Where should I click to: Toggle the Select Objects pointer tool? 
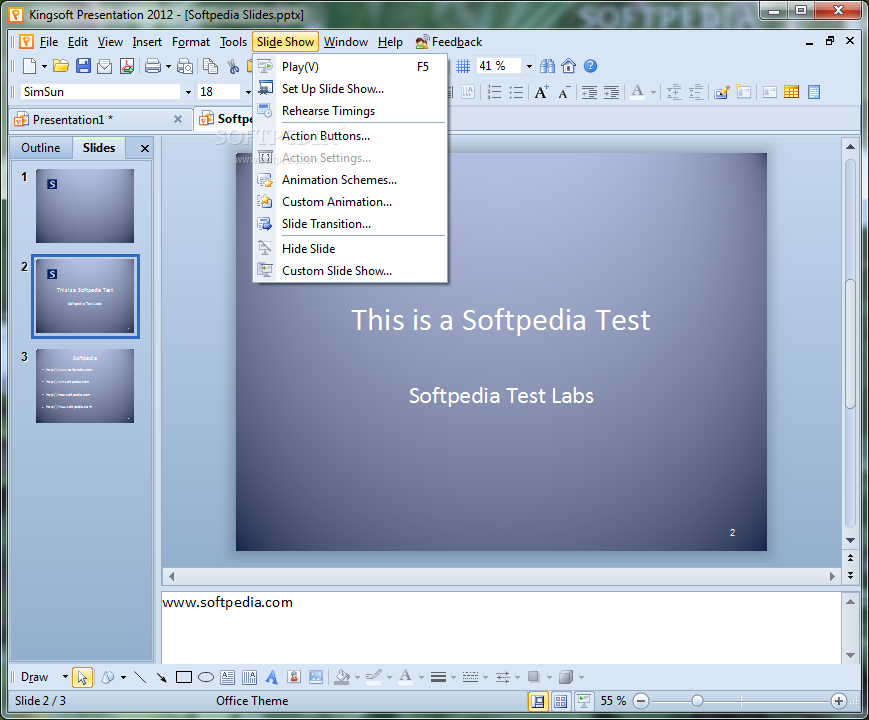82,677
